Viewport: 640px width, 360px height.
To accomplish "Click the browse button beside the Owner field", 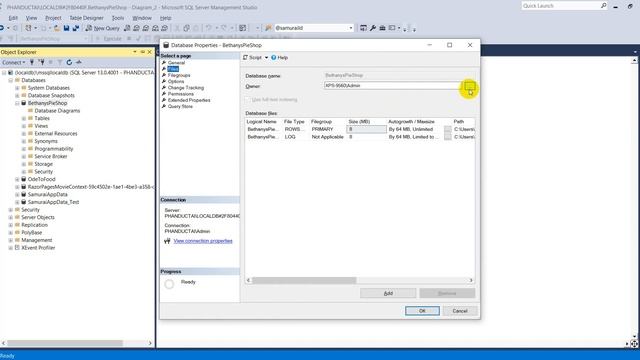I will [x=469, y=86].
